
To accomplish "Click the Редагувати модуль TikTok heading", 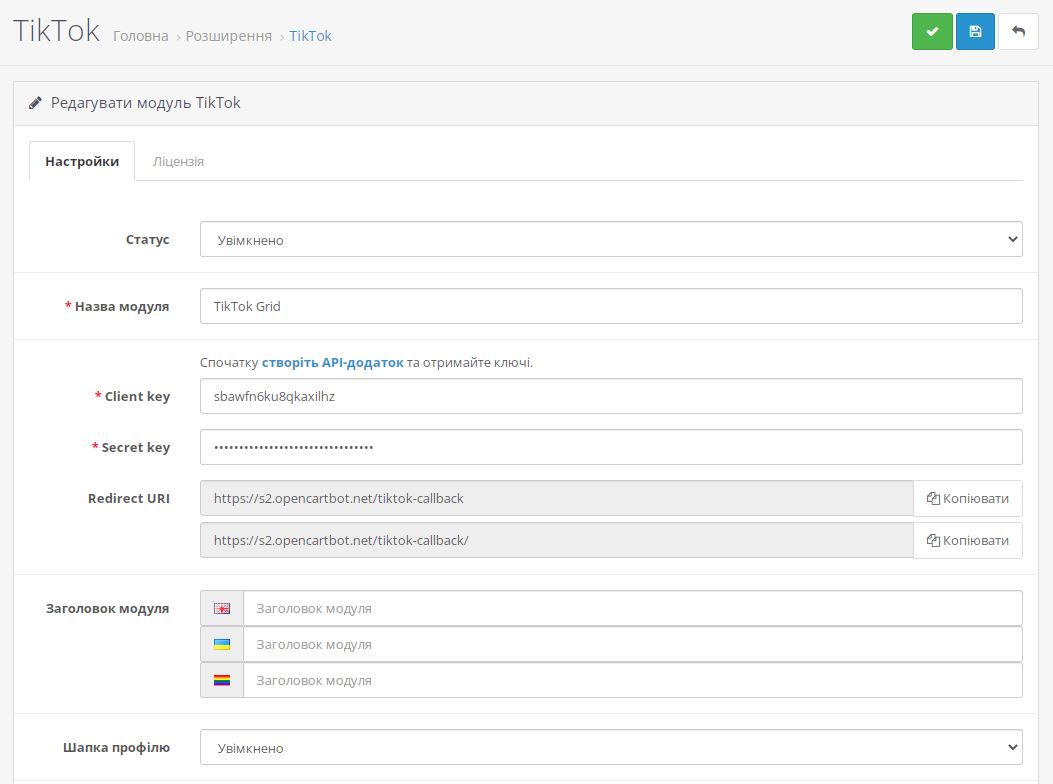I will [146, 103].
